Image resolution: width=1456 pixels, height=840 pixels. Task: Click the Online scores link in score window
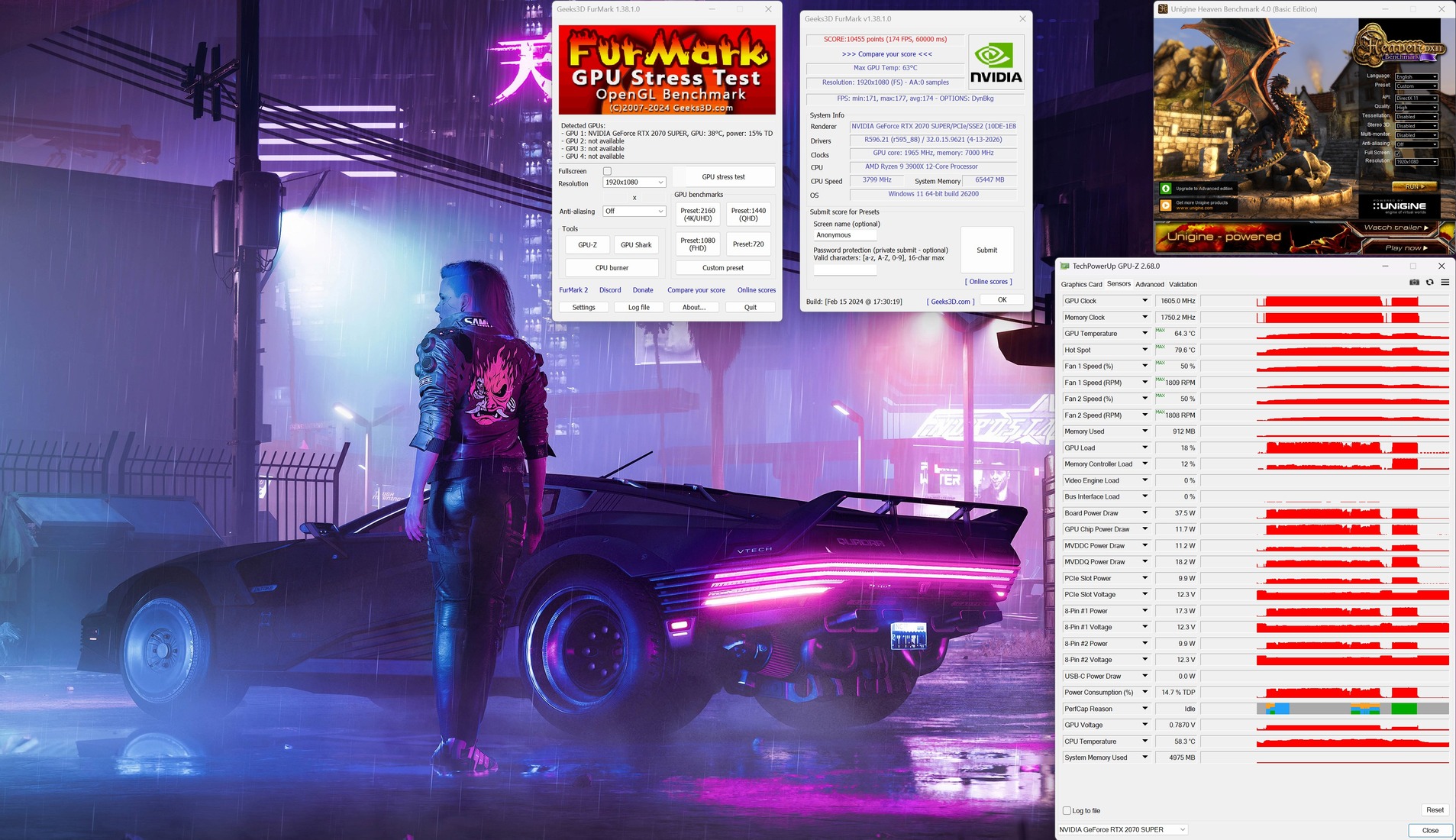tap(988, 282)
